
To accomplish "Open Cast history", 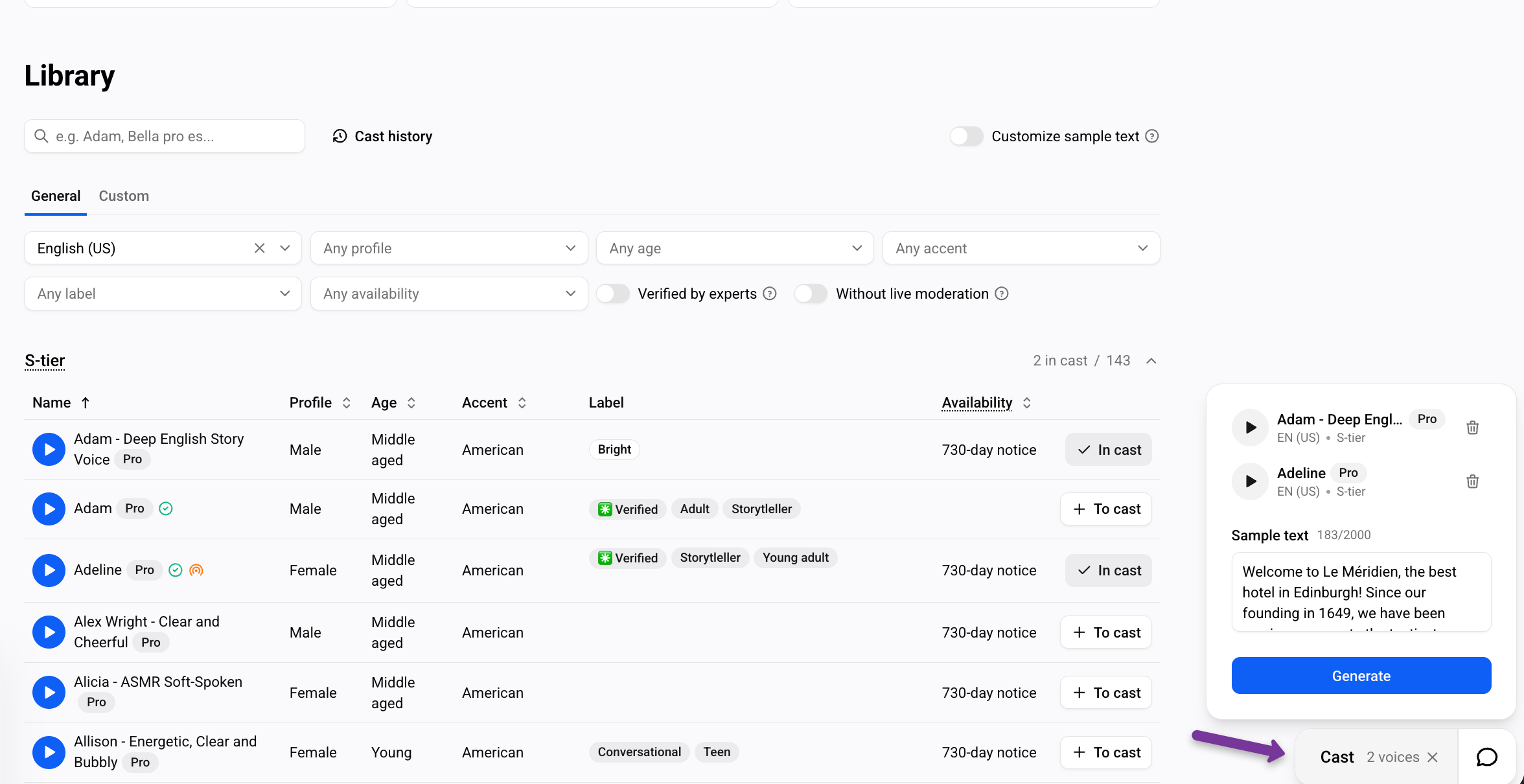I will (x=382, y=136).
